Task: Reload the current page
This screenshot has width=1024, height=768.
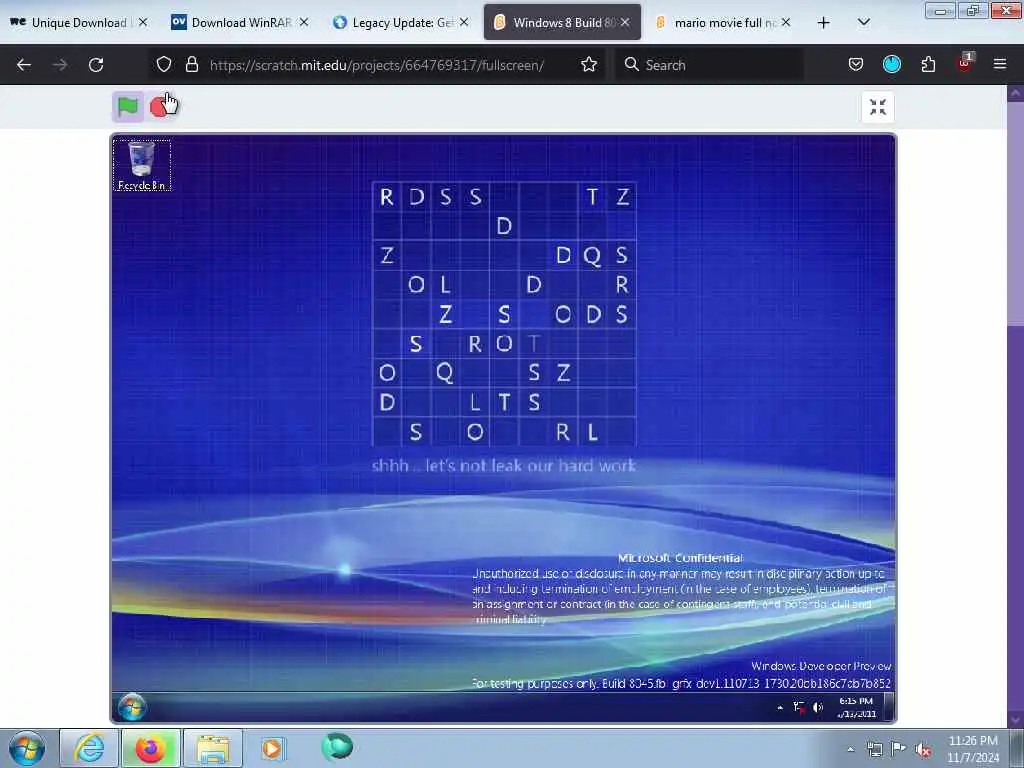Action: 96,65
